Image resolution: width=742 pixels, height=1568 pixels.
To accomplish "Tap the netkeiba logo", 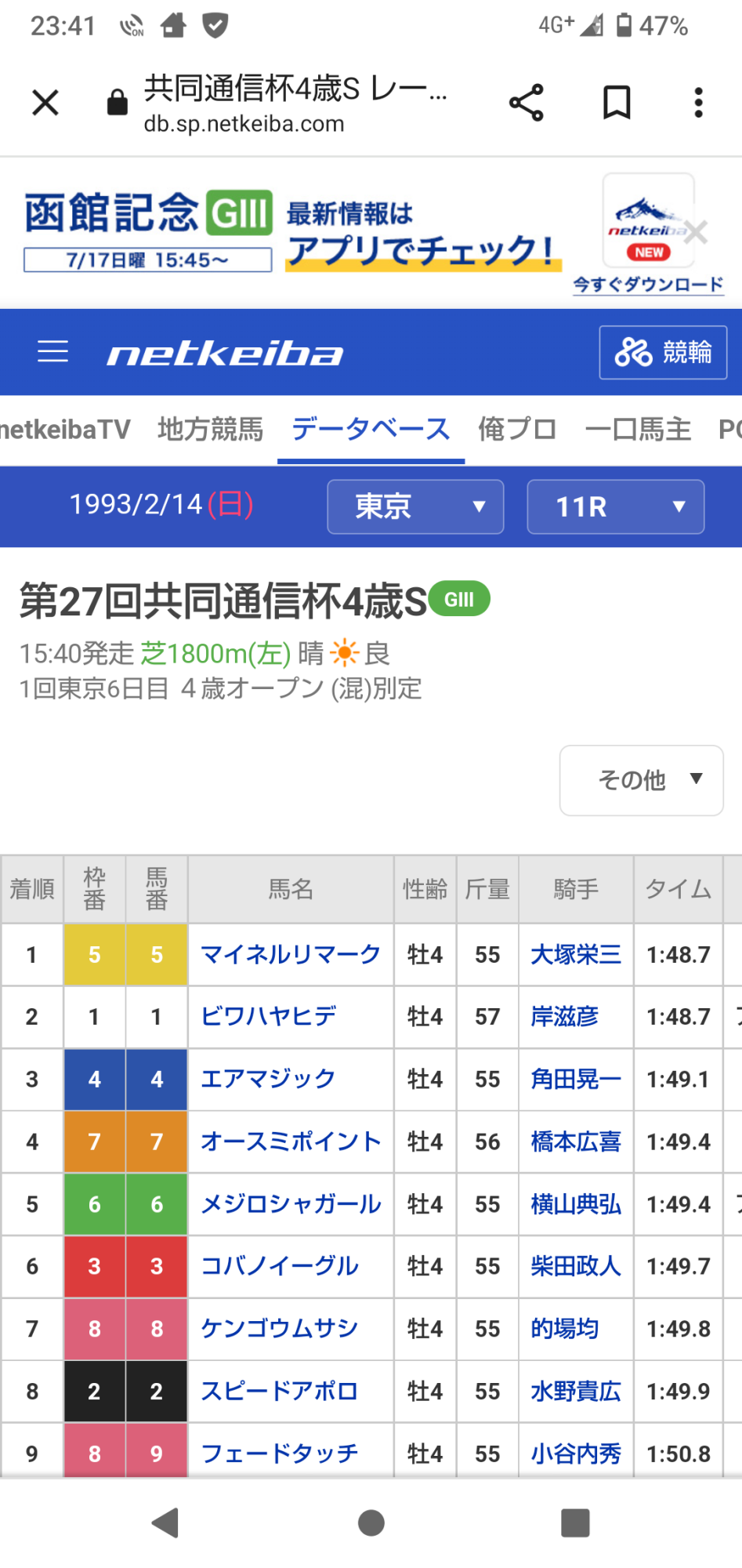I will [226, 354].
